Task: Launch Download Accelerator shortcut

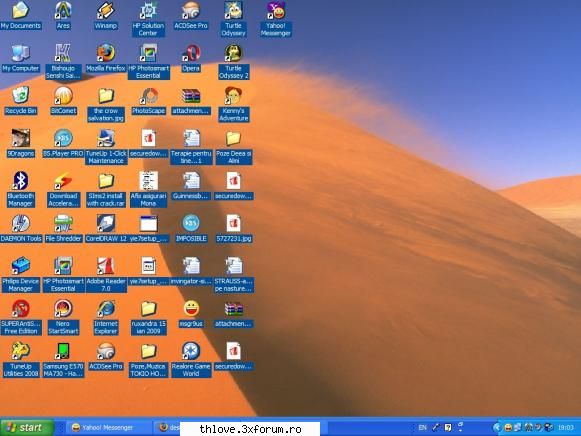Action: 63,189
